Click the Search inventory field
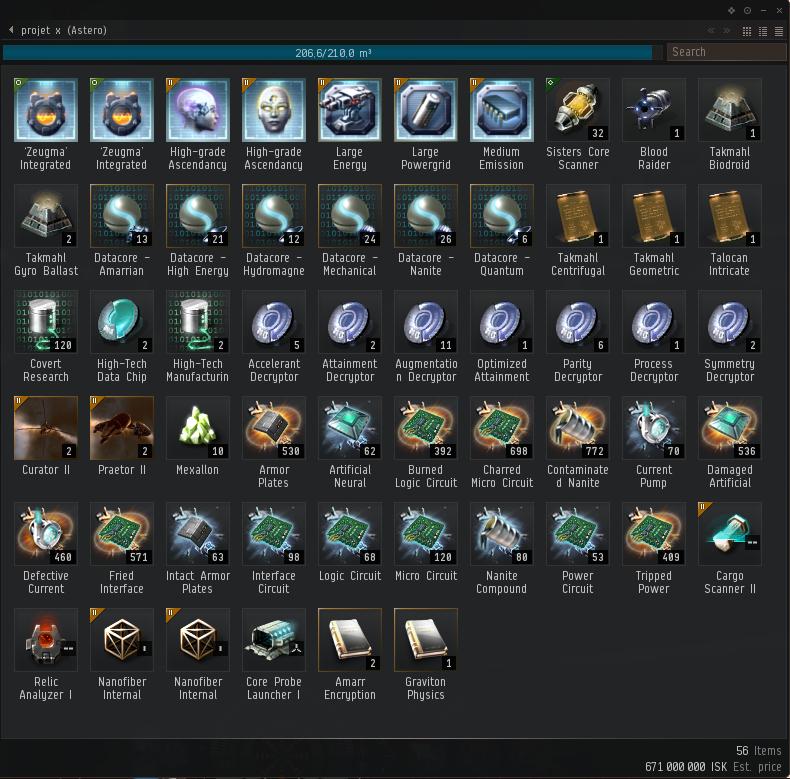Image resolution: width=790 pixels, height=779 pixels. [728, 52]
